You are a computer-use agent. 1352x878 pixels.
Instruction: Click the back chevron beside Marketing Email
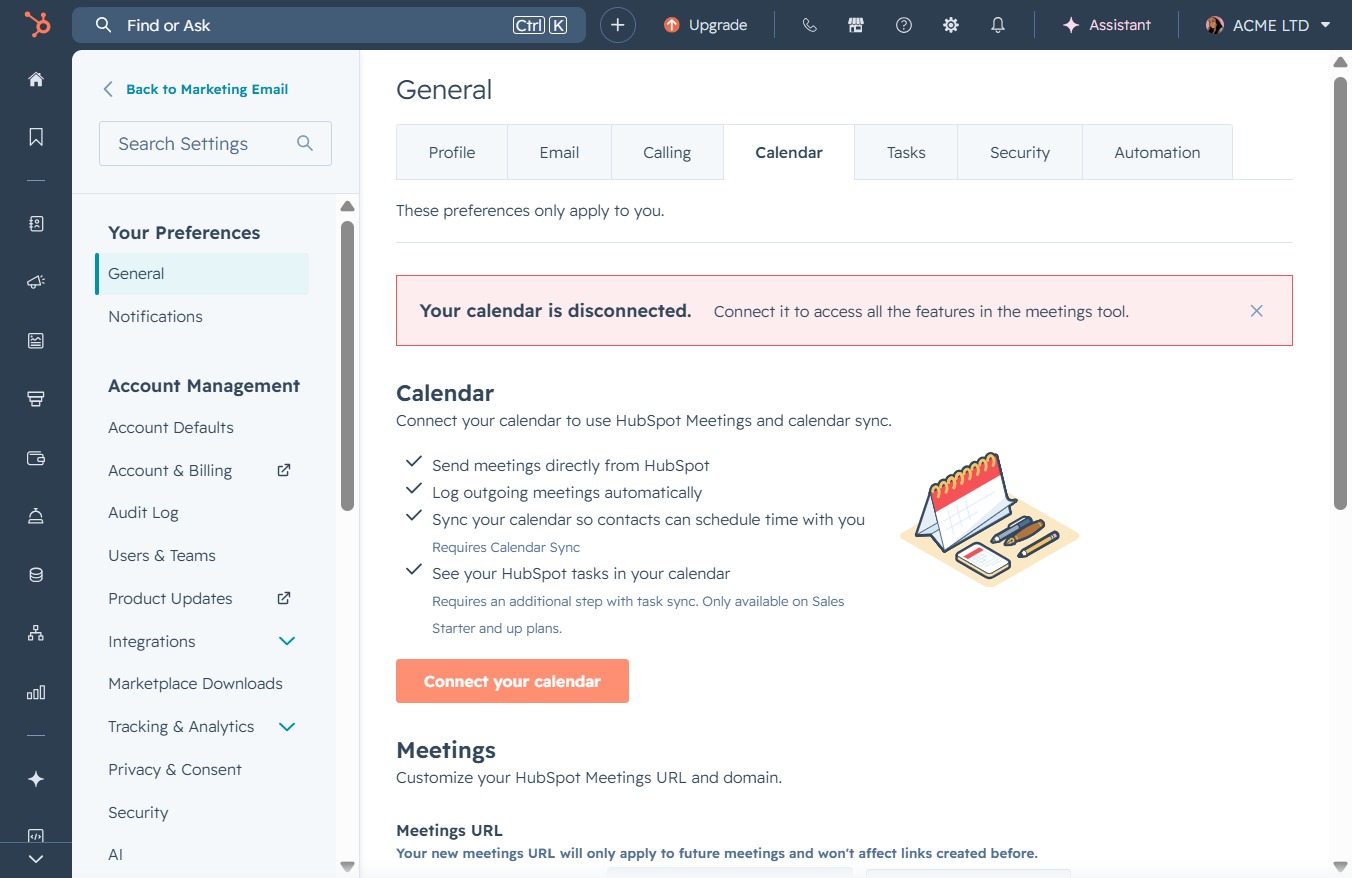[108, 89]
